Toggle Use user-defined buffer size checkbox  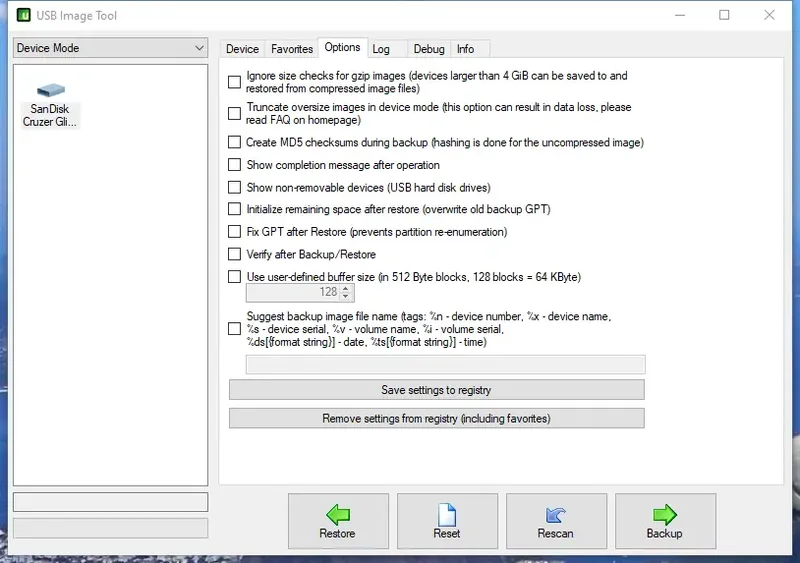pyautogui.click(x=234, y=277)
